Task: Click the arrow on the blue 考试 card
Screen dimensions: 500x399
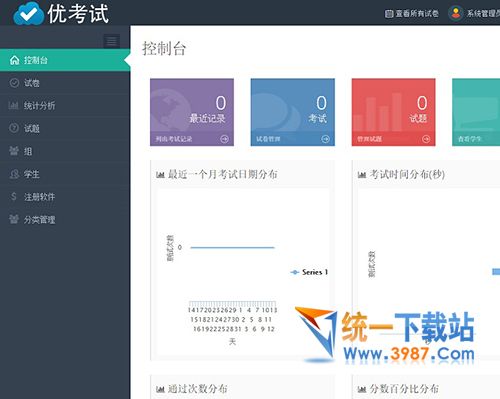Action: coord(325,139)
